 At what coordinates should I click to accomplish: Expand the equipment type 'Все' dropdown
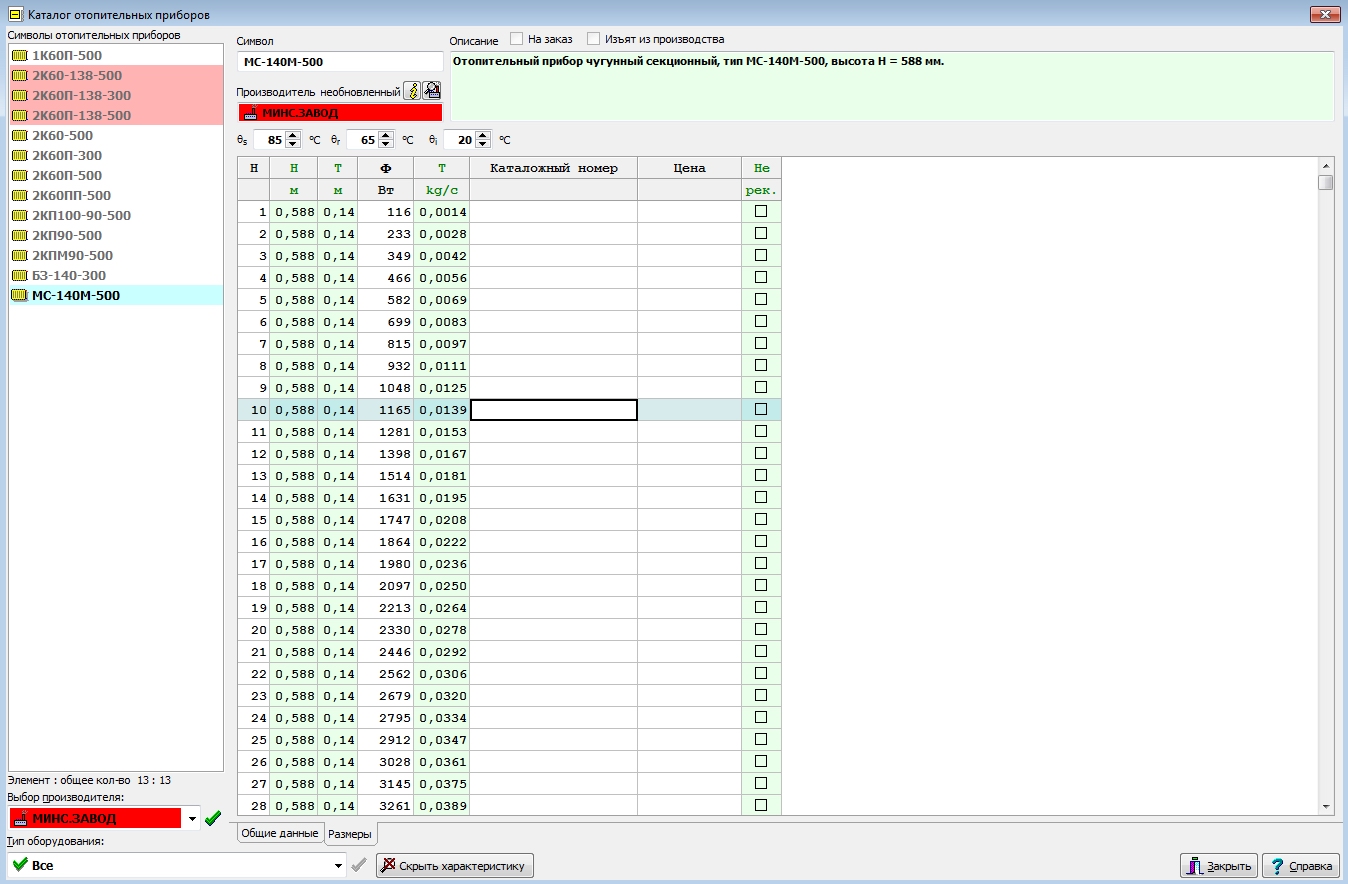pyautogui.click(x=337, y=865)
